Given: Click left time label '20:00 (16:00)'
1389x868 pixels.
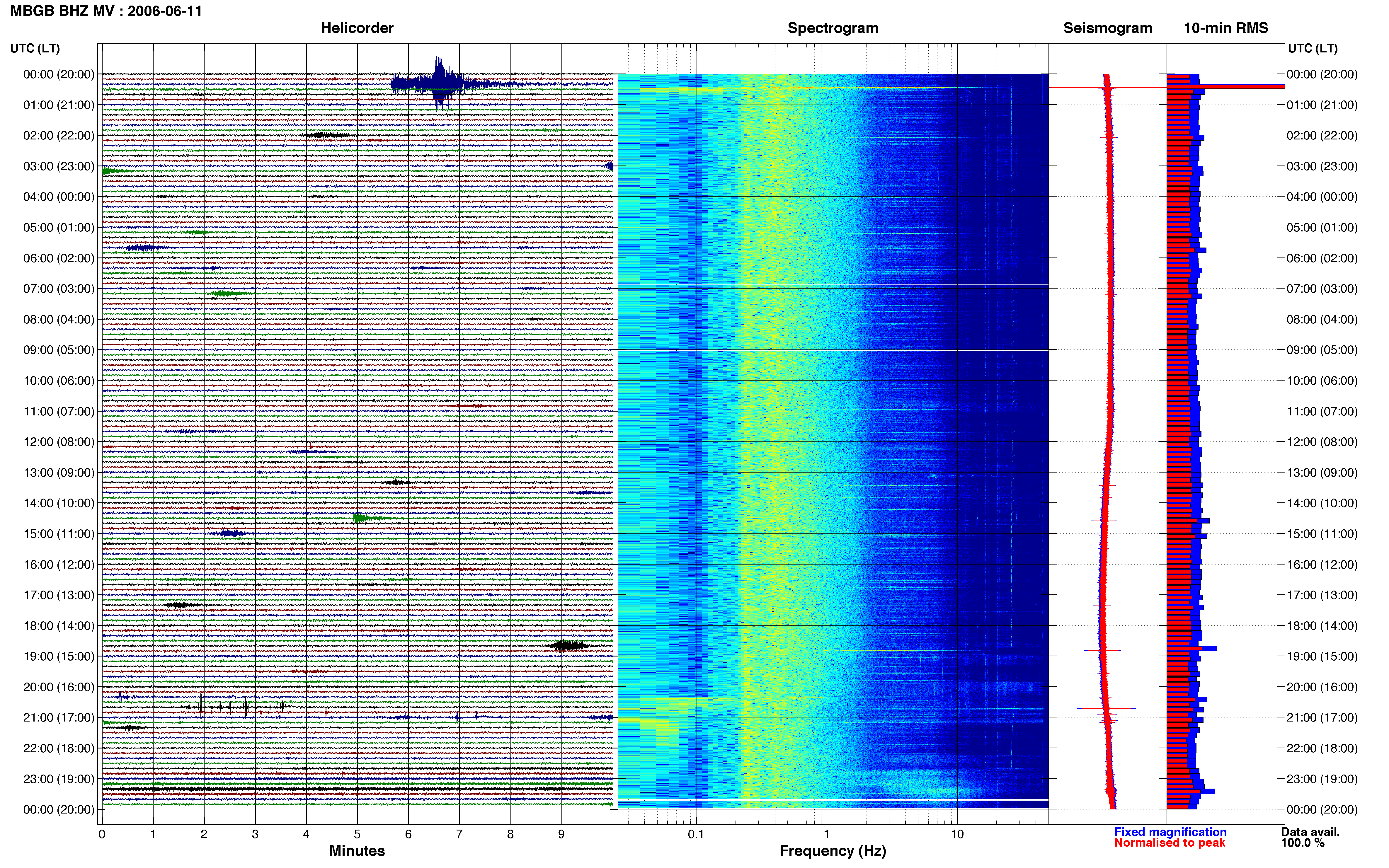Looking at the screenshot, I should click(59, 687).
